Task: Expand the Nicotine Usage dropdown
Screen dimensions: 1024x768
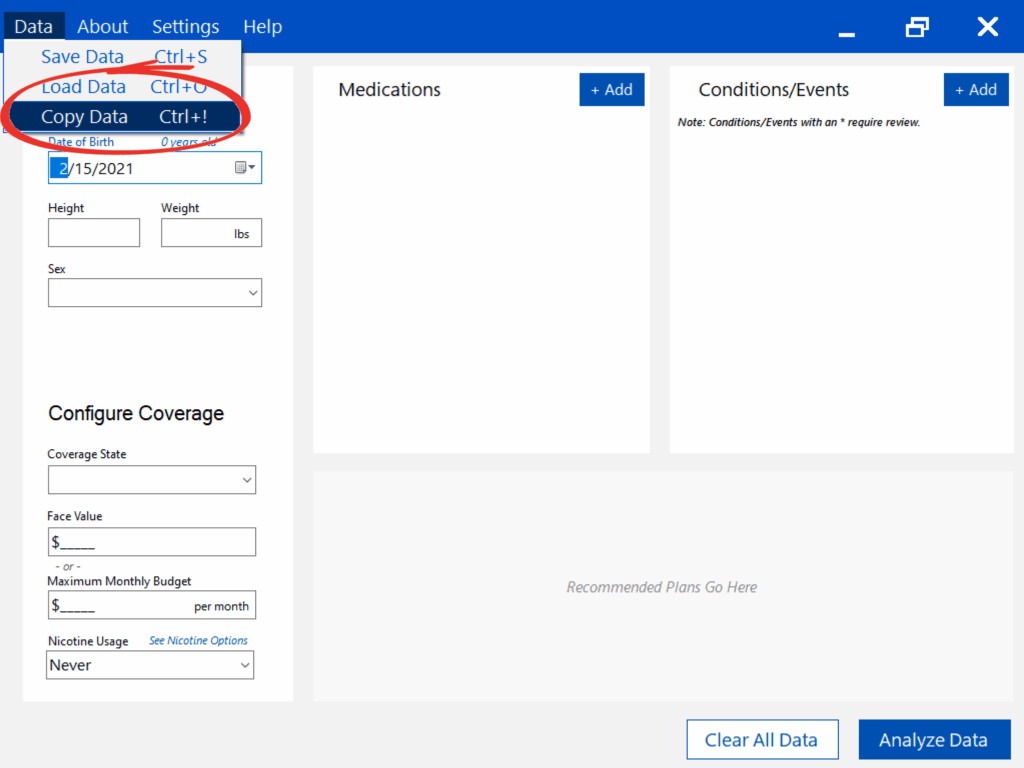Action: pyautogui.click(x=150, y=665)
